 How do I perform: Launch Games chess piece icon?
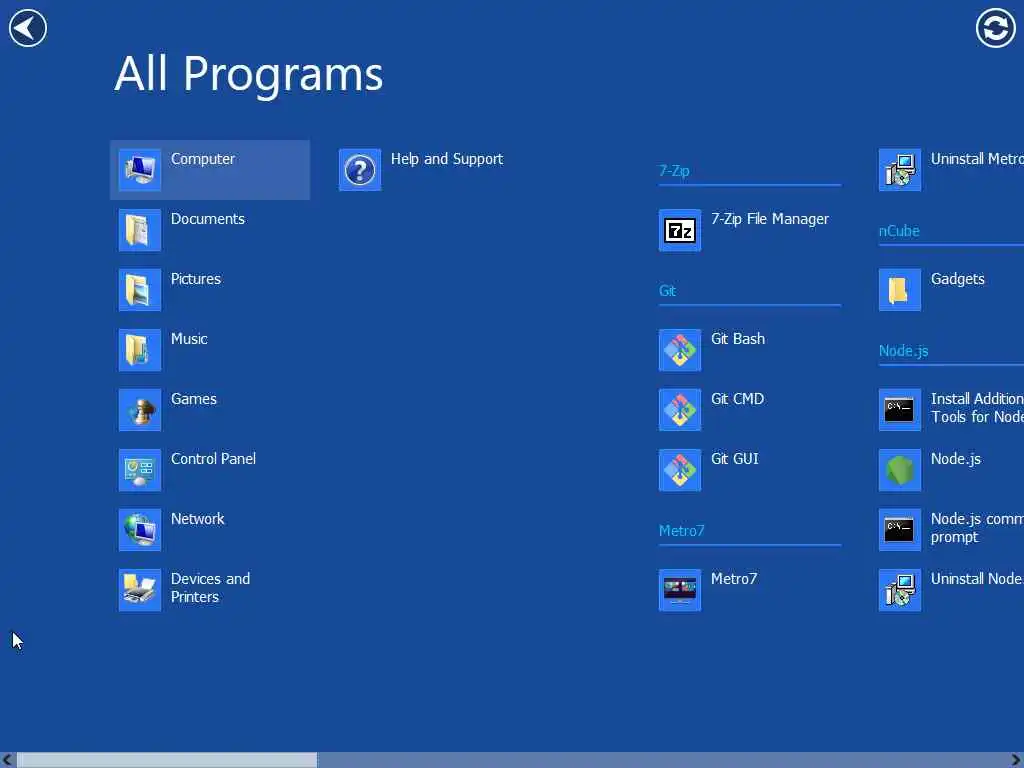pyautogui.click(x=140, y=410)
